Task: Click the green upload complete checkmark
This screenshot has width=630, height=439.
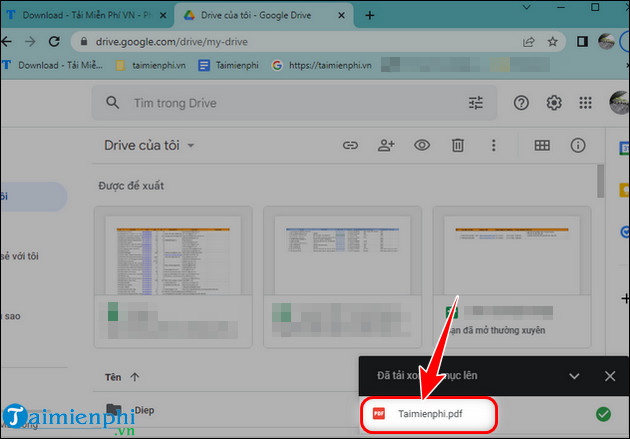Action: tap(603, 414)
